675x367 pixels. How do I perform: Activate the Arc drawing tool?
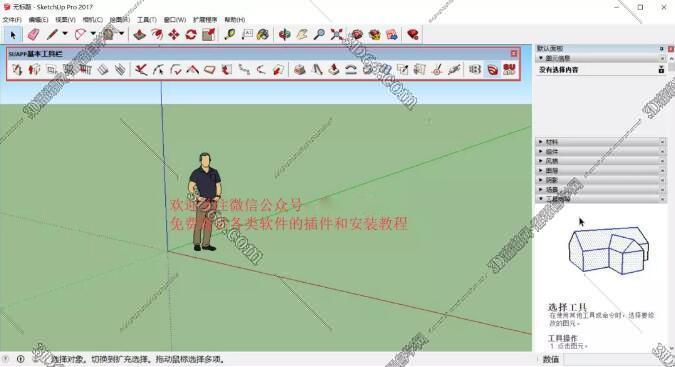pyautogui.click(x=80, y=34)
